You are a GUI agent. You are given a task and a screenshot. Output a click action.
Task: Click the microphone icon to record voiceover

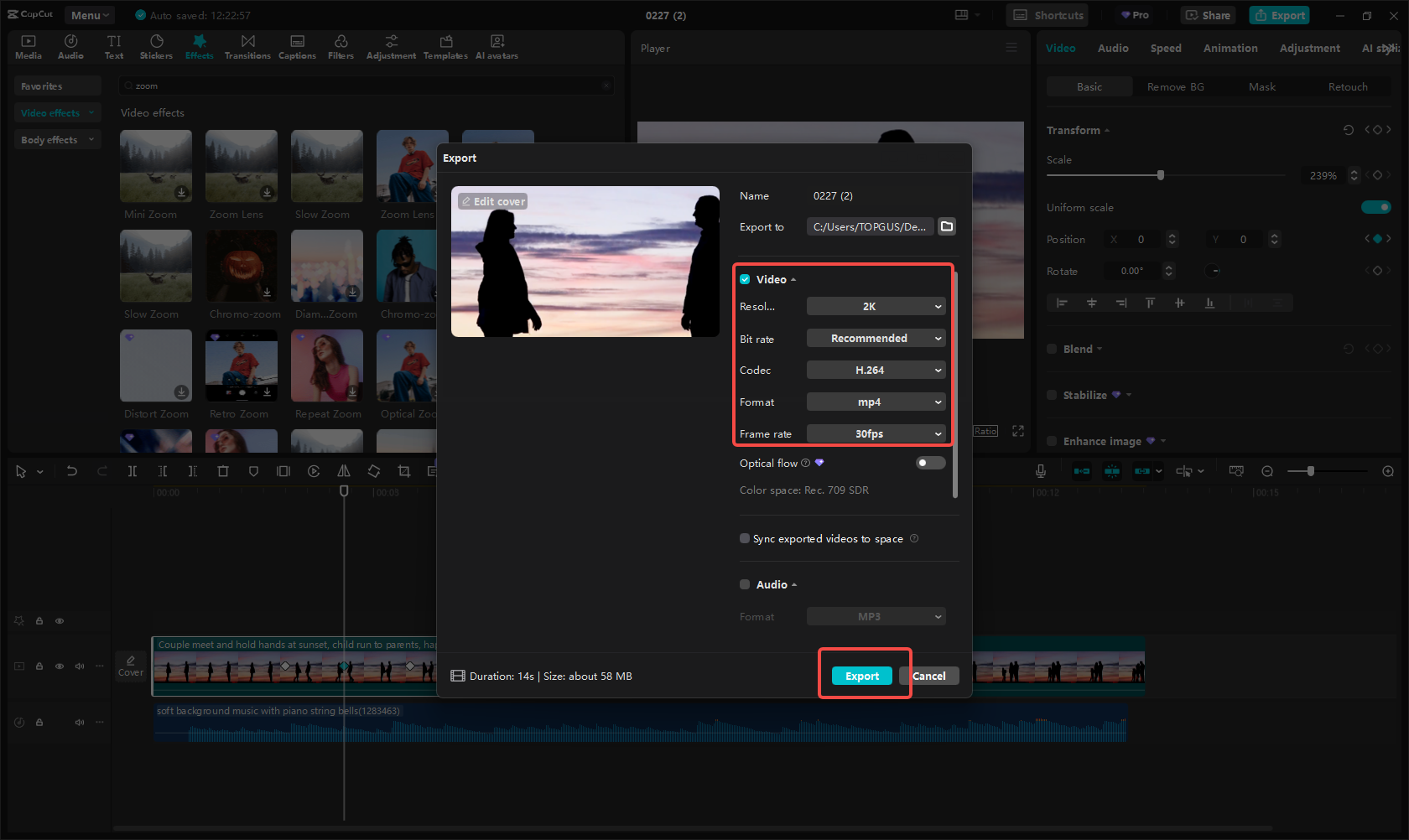(x=1040, y=471)
